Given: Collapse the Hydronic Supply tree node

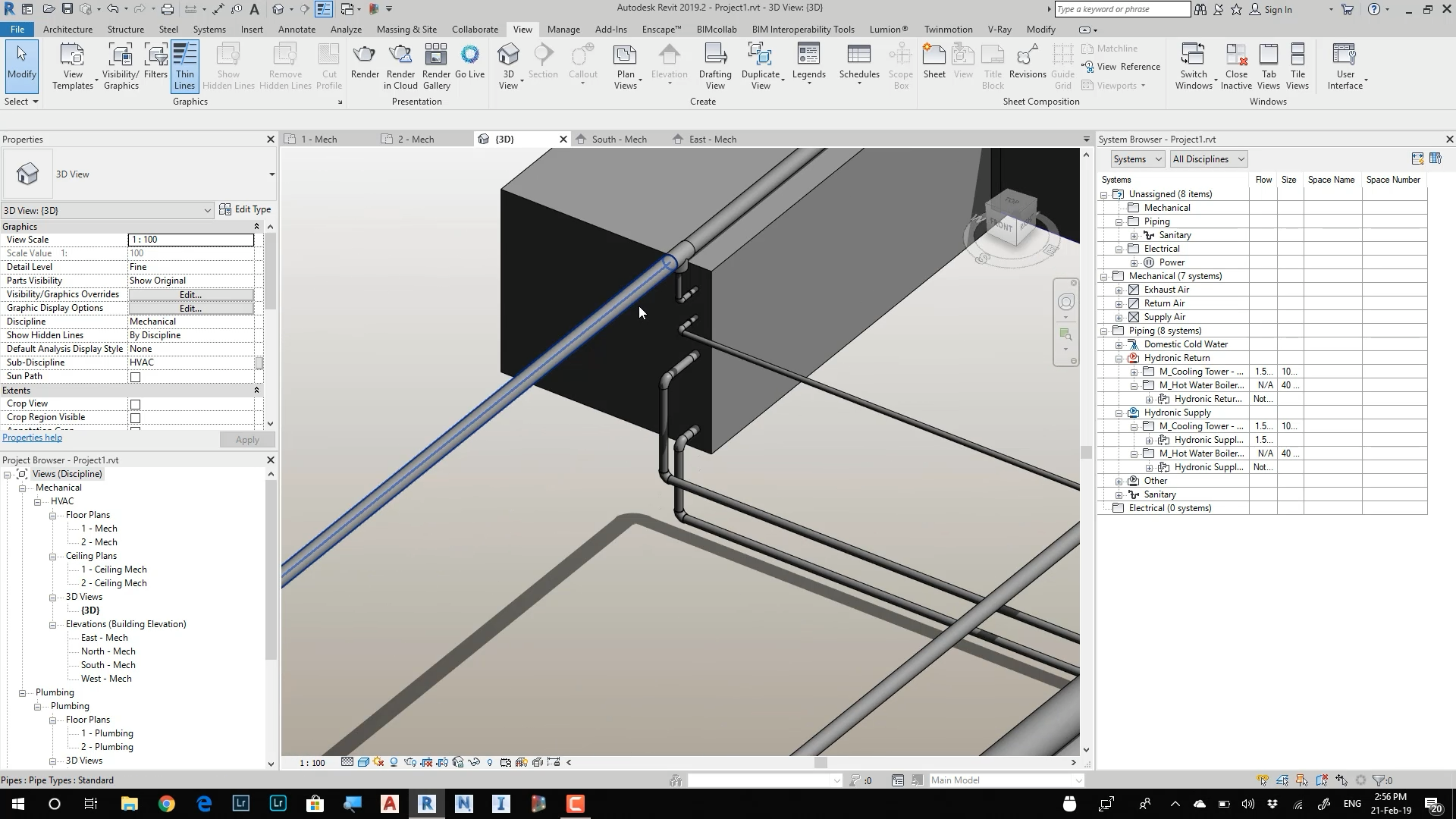Looking at the screenshot, I should click(x=1119, y=413).
